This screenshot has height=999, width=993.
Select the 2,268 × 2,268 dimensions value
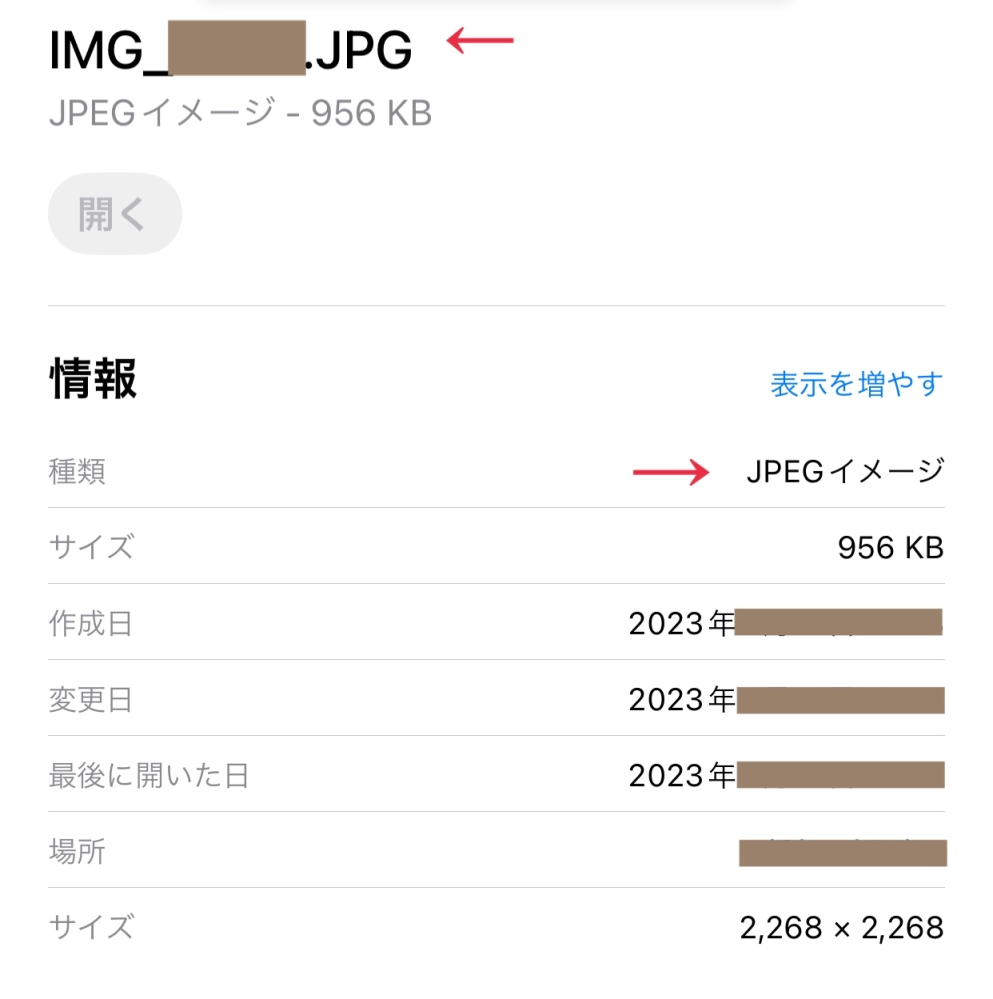(841, 928)
